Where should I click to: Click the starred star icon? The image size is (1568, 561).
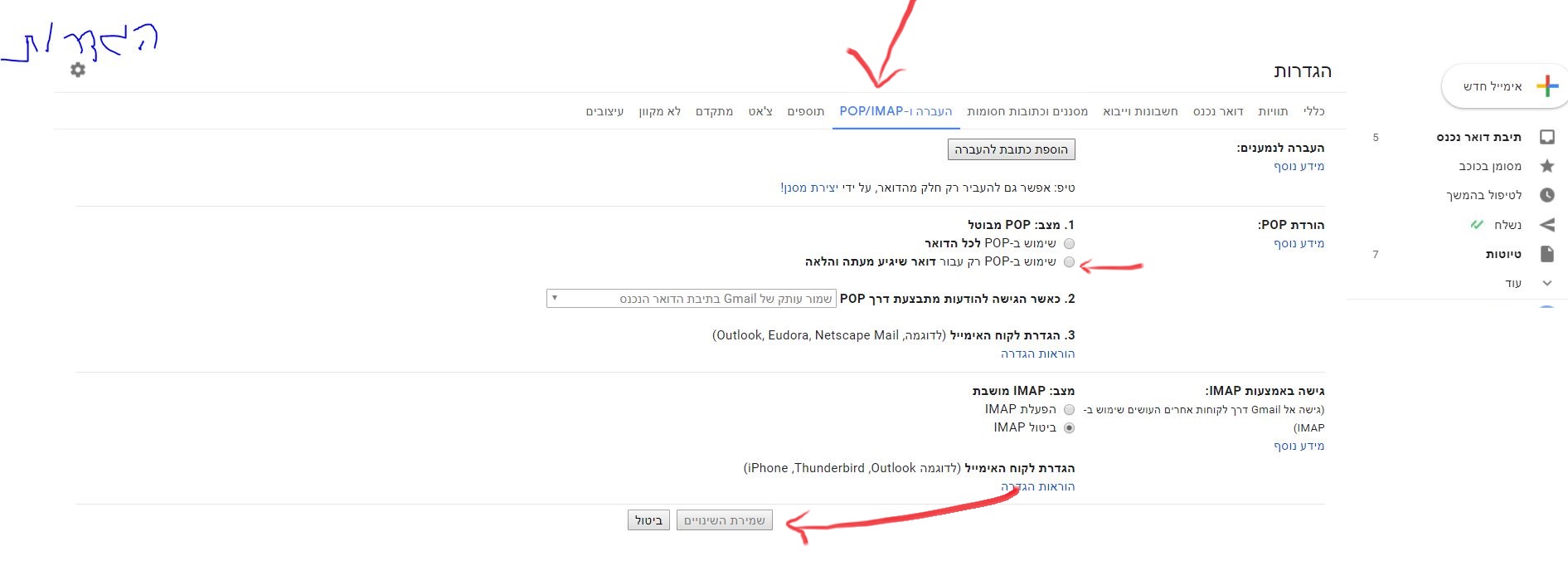tap(1547, 166)
